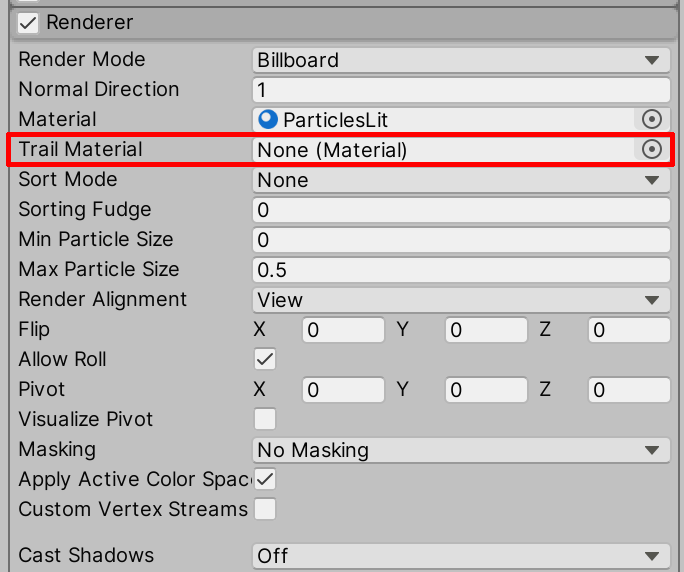Toggle the Renderer module checkbox
The width and height of the screenshot is (684, 572).
pyautogui.click(x=28, y=22)
